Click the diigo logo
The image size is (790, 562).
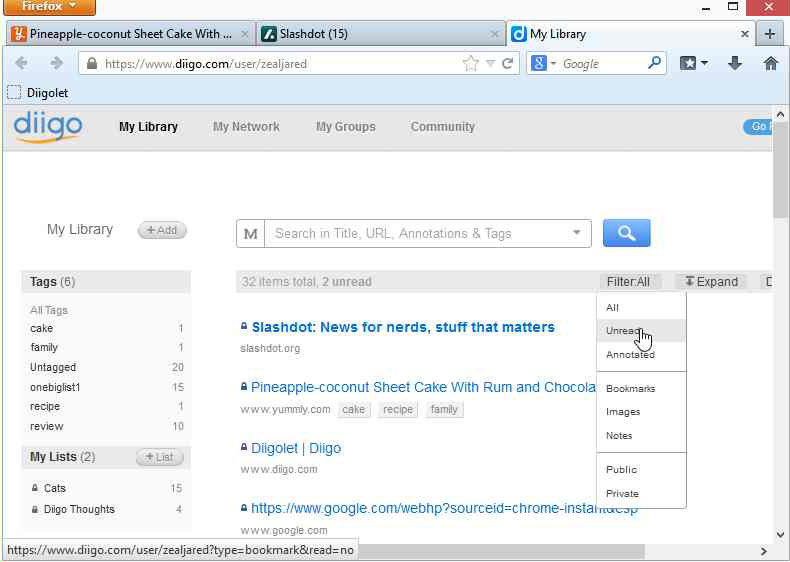click(48, 127)
